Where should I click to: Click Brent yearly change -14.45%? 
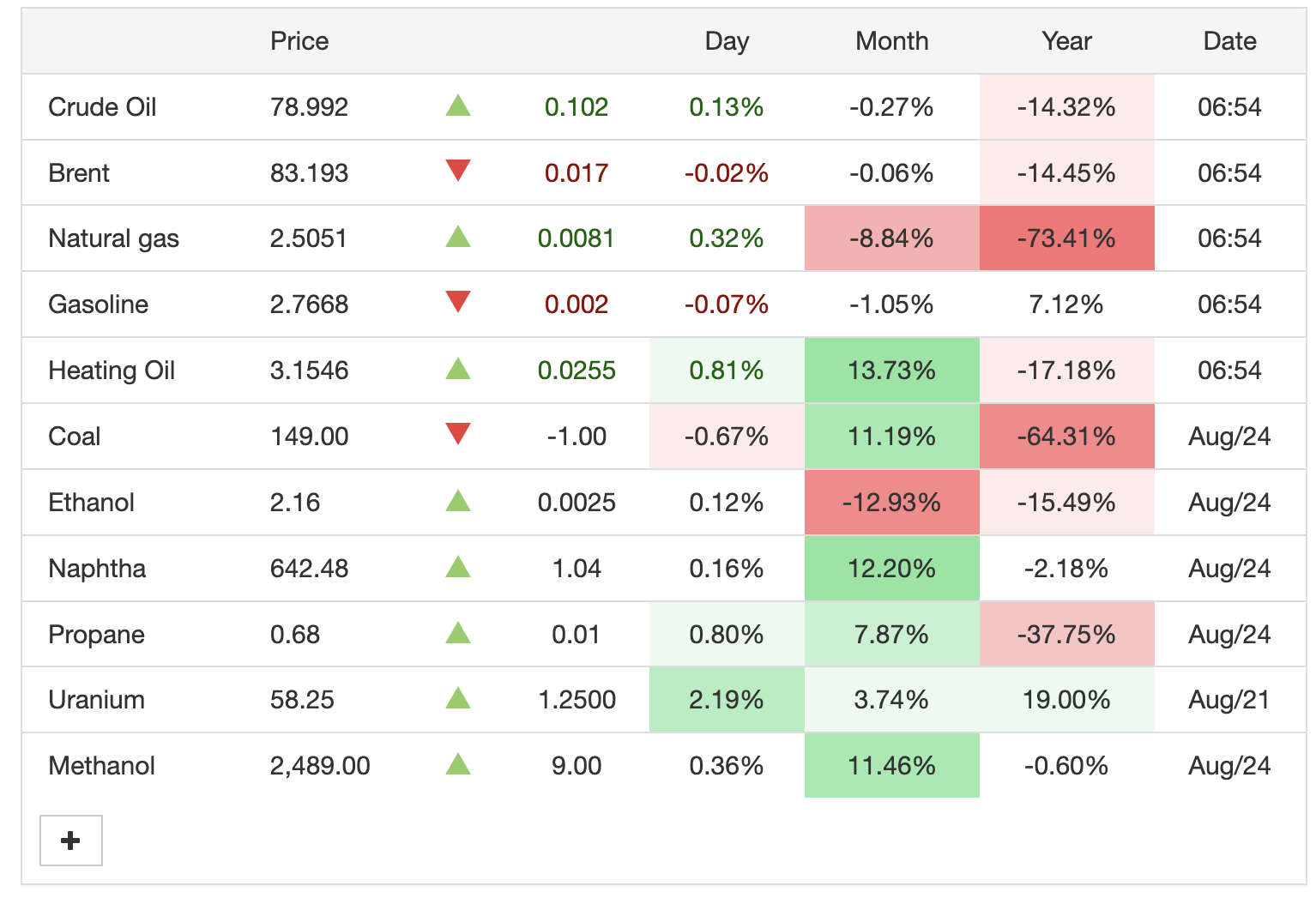coord(1066,173)
